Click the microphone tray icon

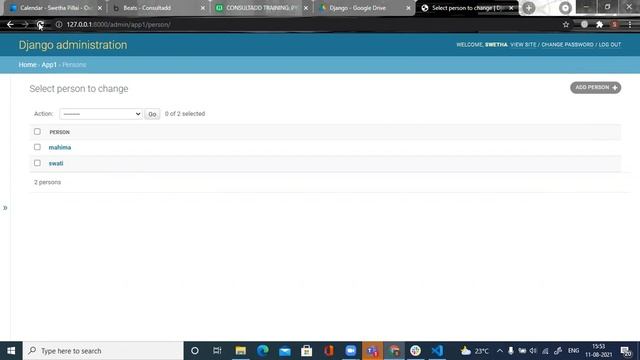511,351
